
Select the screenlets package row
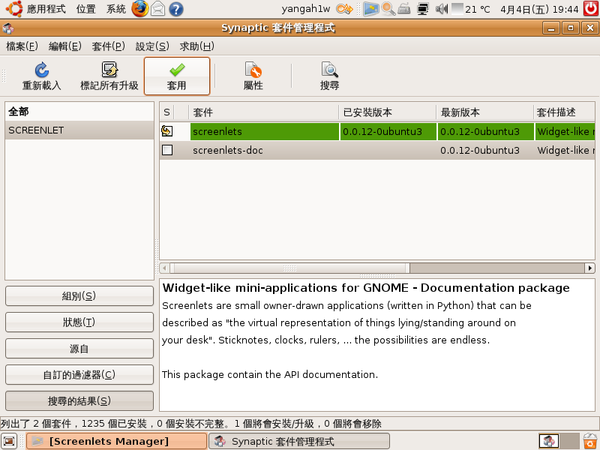coord(377,131)
